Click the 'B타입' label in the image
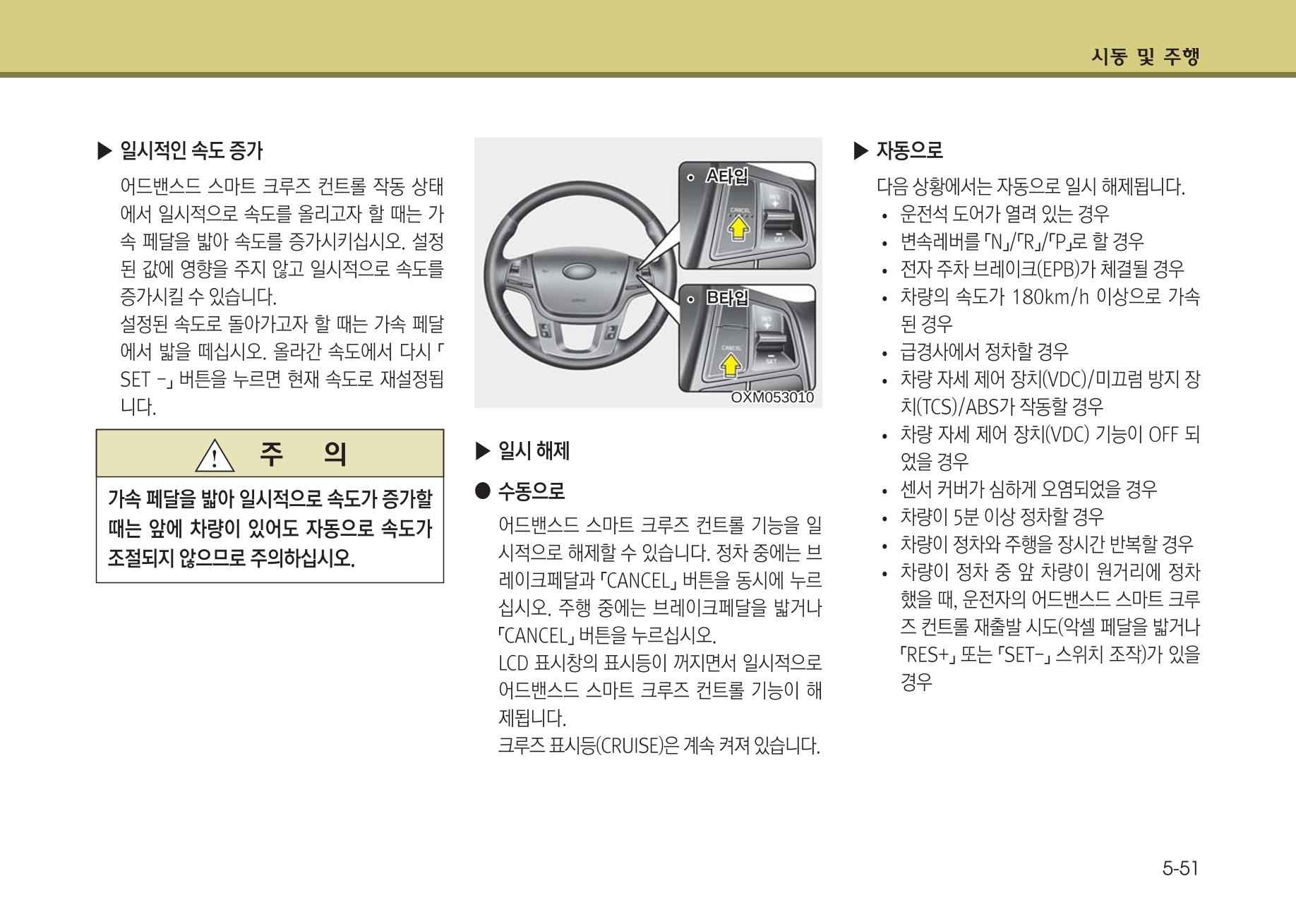The image size is (1296, 924). point(728,299)
